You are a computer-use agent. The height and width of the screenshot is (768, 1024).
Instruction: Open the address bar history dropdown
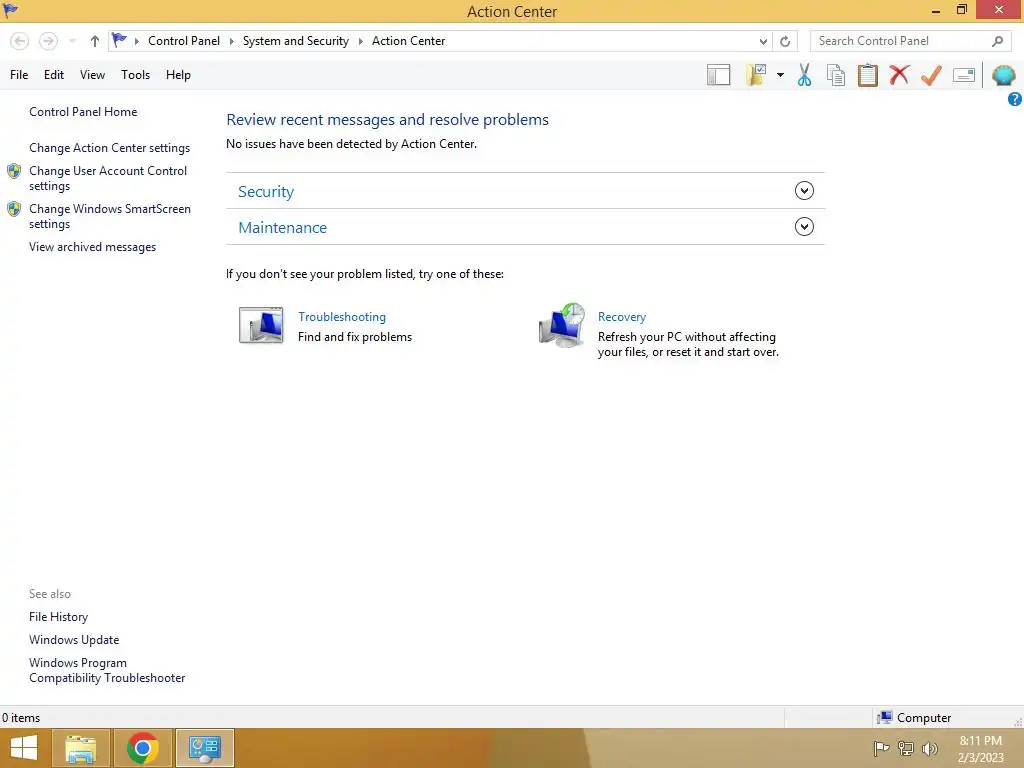point(763,41)
